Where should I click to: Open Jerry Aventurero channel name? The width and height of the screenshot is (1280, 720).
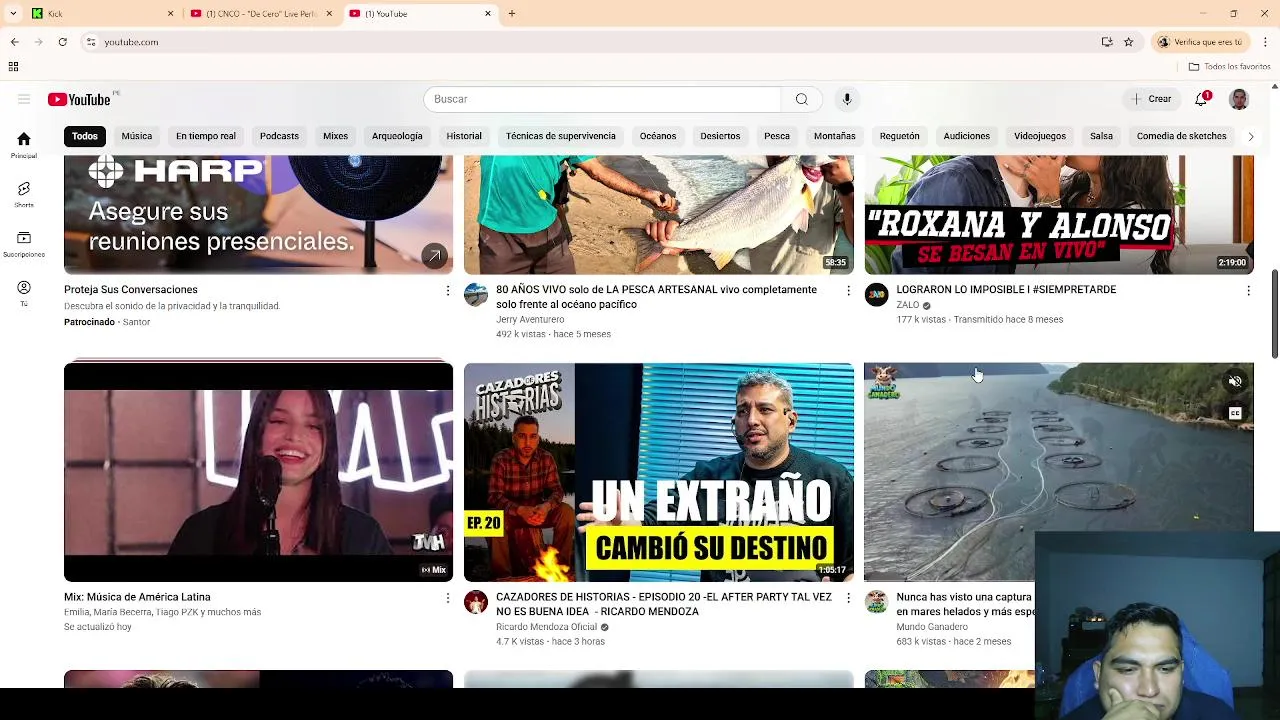tap(530, 320)
